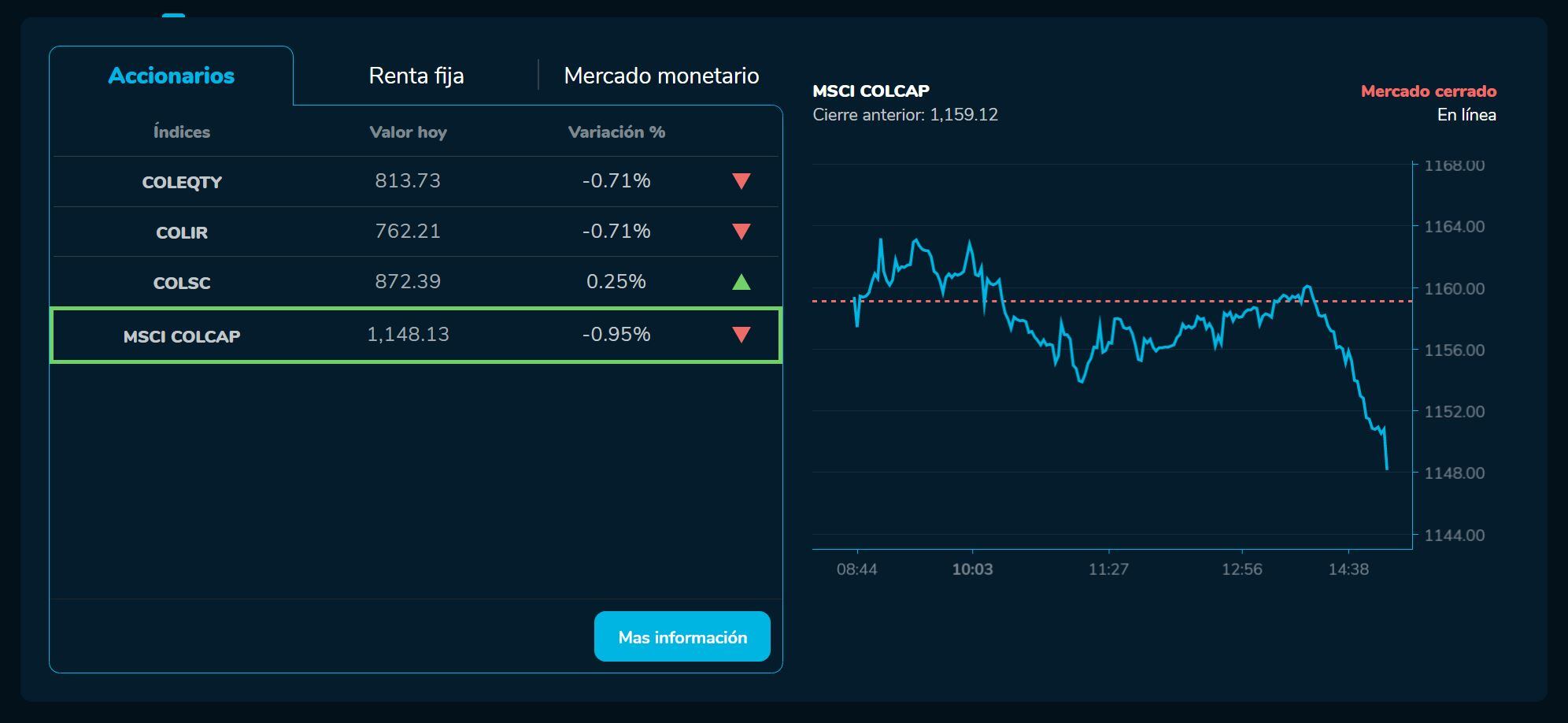This screenshot has height=723, width=1568.
Task: Click the Variación % column header
Action: (x=616, y=132)
